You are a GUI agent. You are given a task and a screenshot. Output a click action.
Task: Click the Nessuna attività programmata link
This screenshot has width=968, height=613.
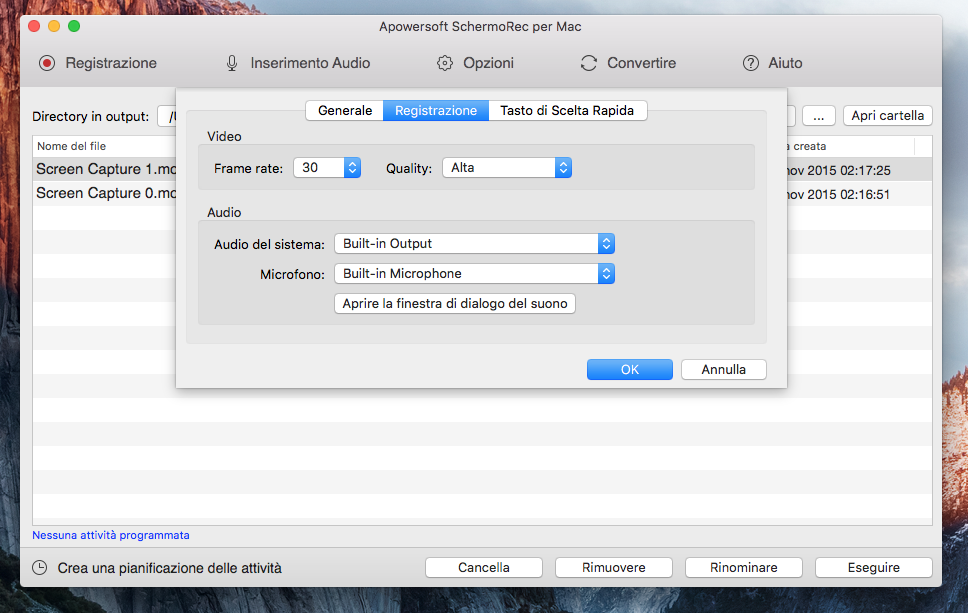tap(111, 535)
